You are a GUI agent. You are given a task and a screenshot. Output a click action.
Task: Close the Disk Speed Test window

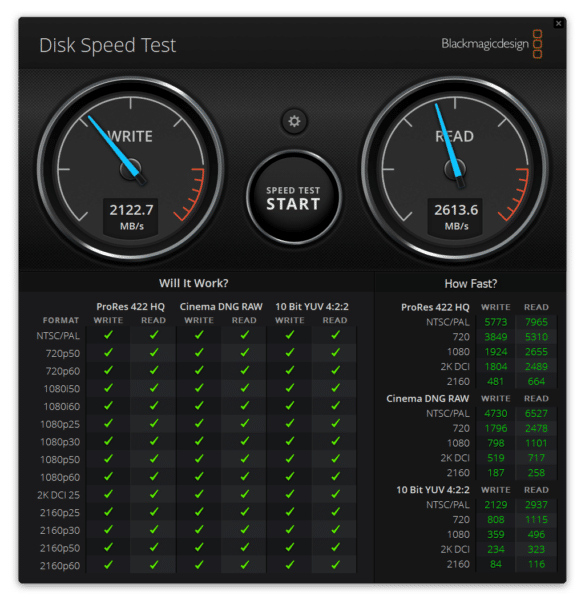(x=558, y=23)
